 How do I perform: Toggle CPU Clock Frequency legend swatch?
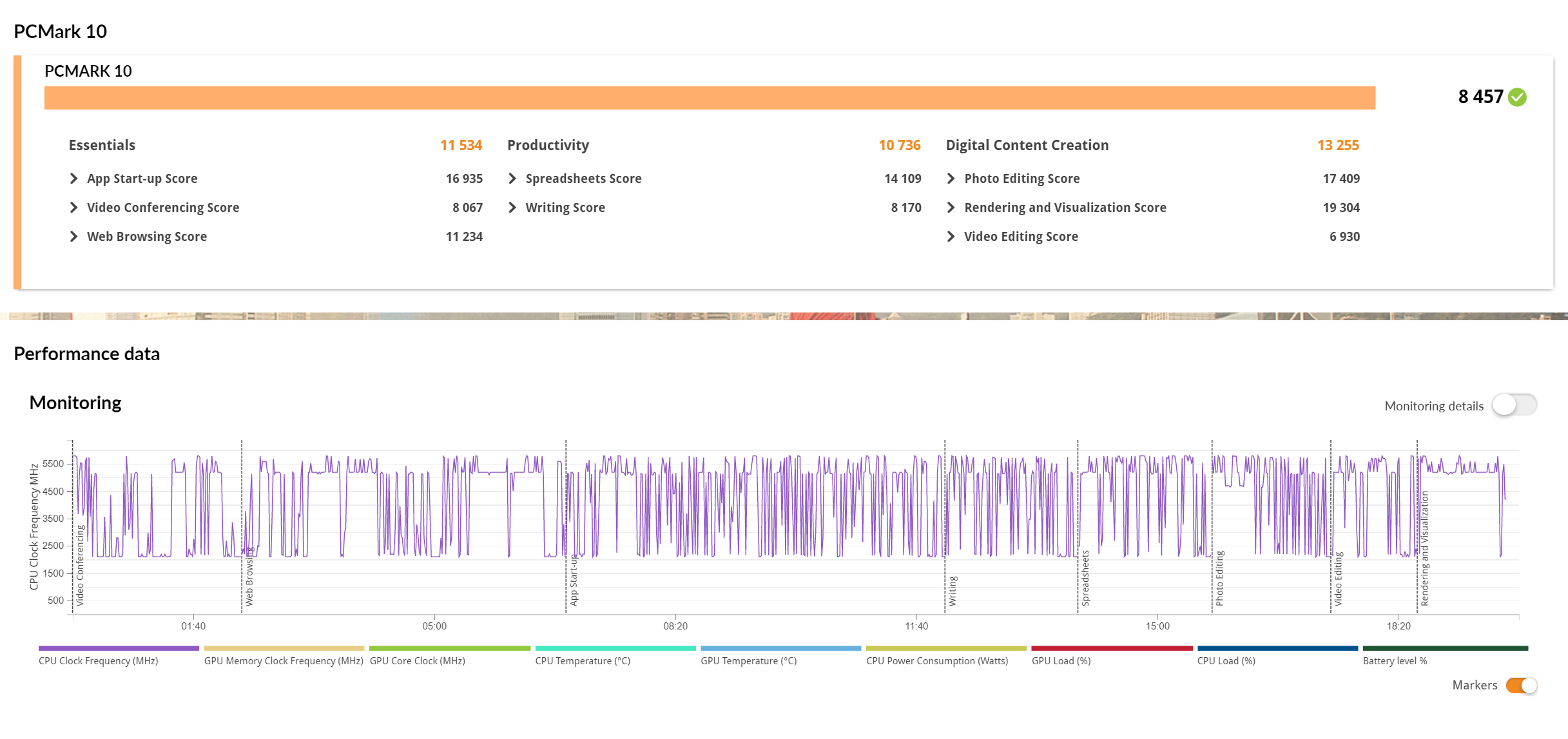pos(119,648)
